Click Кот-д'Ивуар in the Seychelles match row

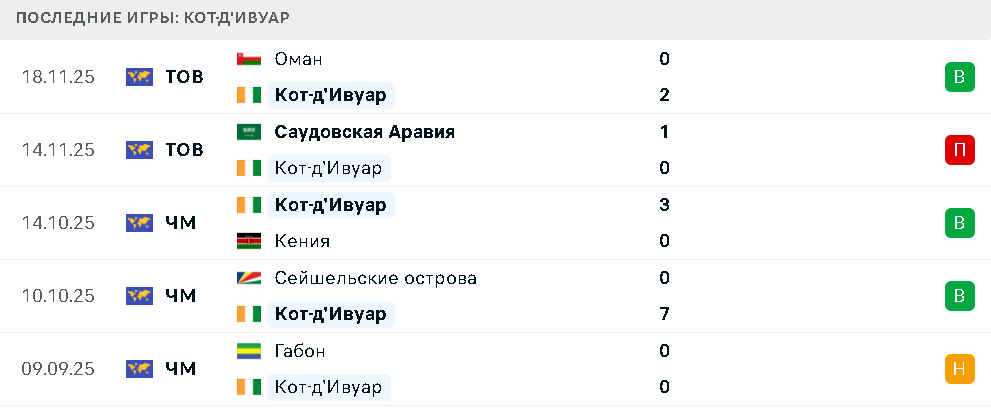(329, 314)
